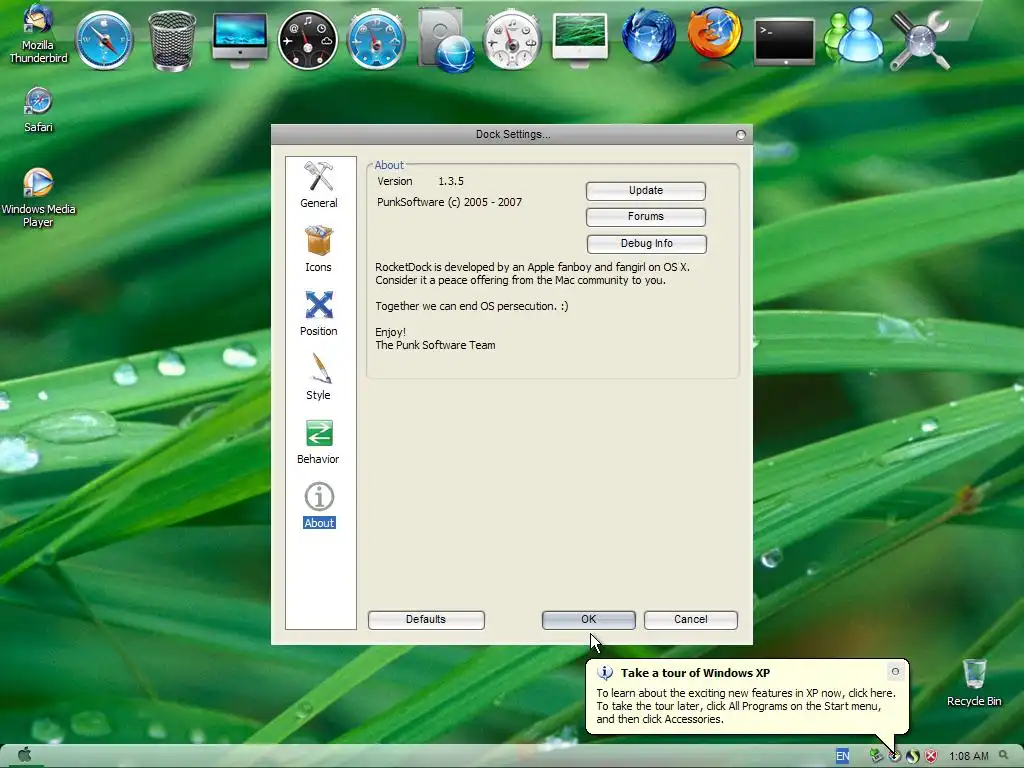Image resolution: width=1024 pixels, height=768 pixels.
Task: Close the Windows XP tour balloon
Action: coord(895,671)
